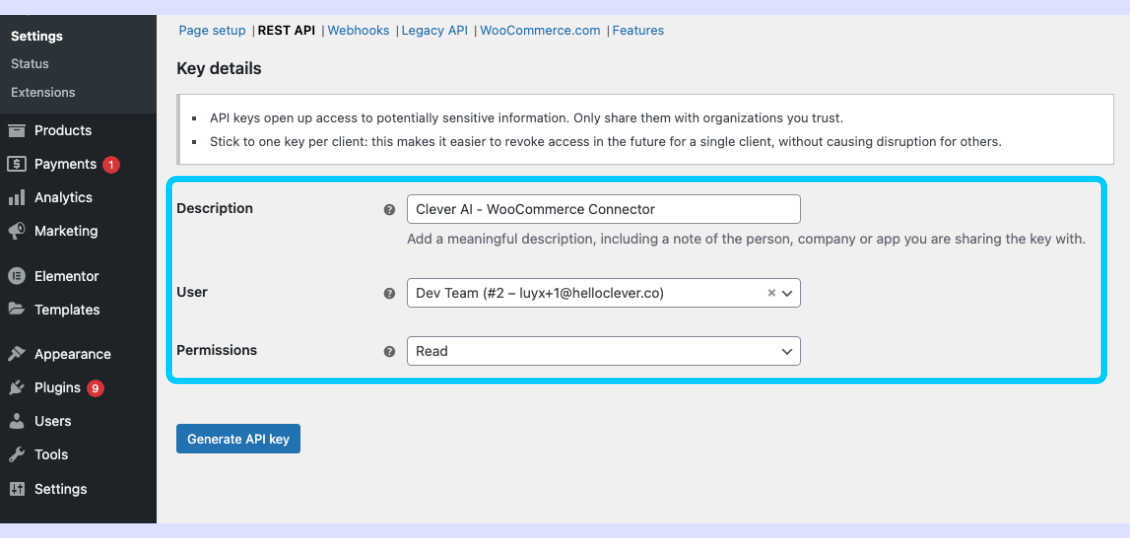Open the Products menu label
1130x538 pixels.
tap(63, 130)
